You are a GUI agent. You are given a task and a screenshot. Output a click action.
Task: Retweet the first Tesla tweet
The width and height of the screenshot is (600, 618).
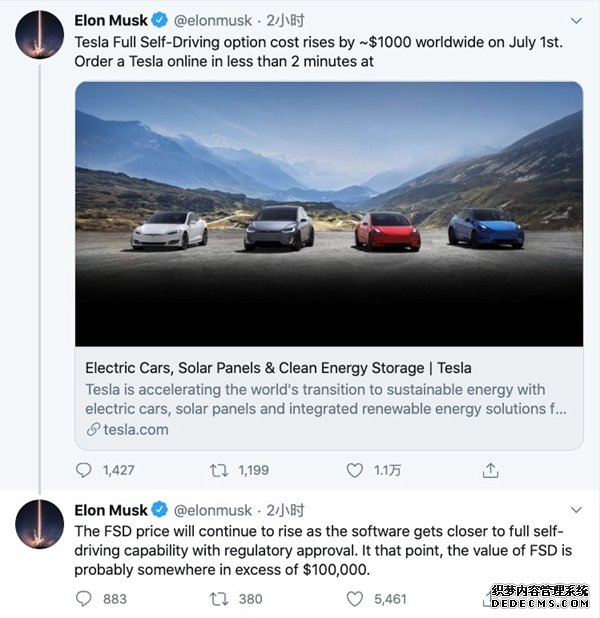219,470
